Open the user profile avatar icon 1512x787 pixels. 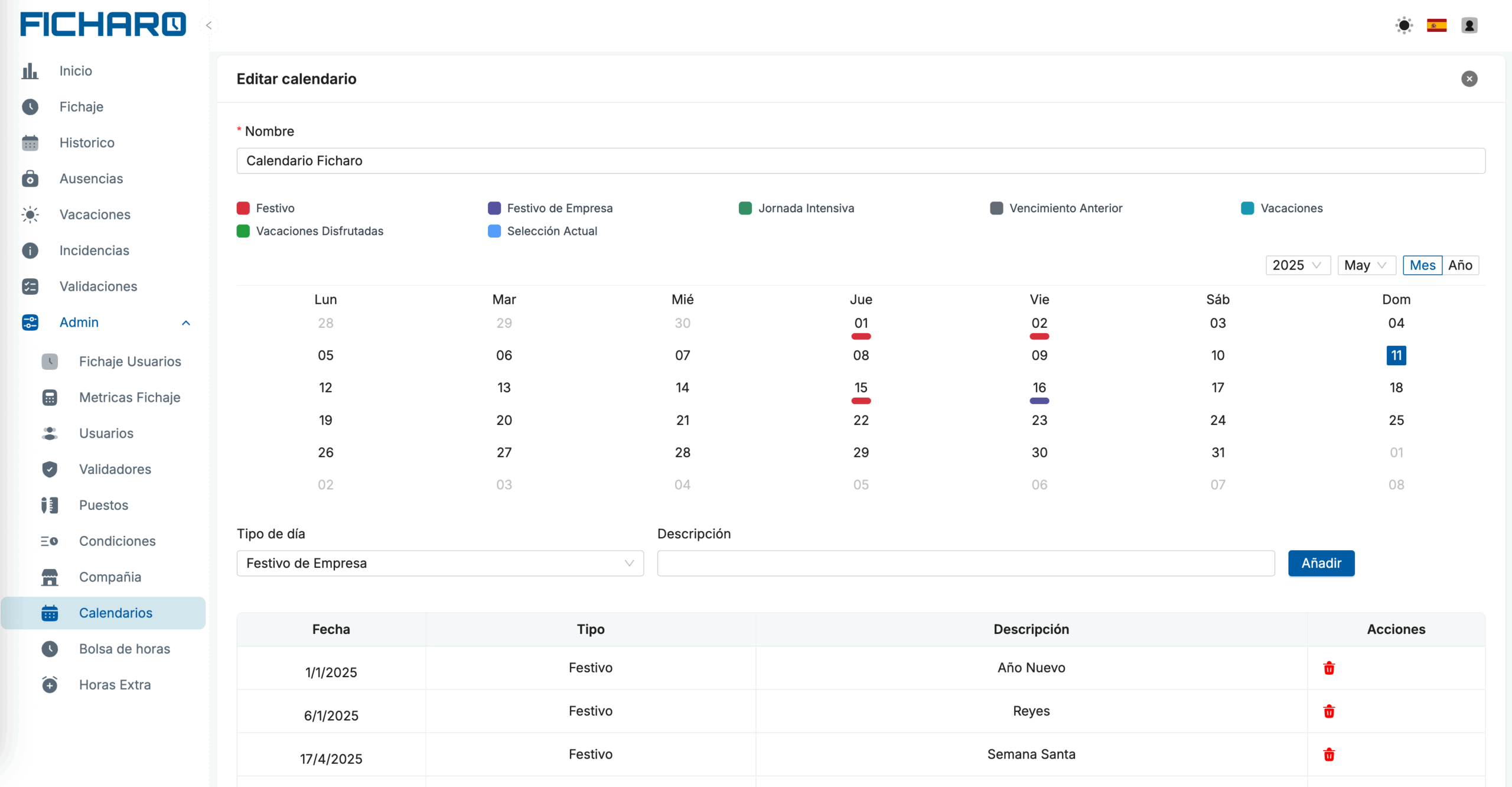[1469, 25]
